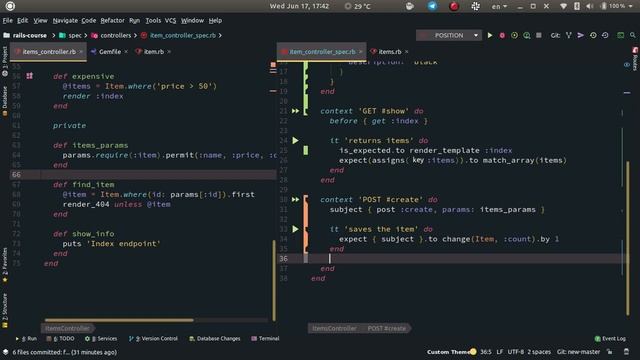The image size is (640, 360).
Task: Open the Tools menu
Action: coord(153,20)
